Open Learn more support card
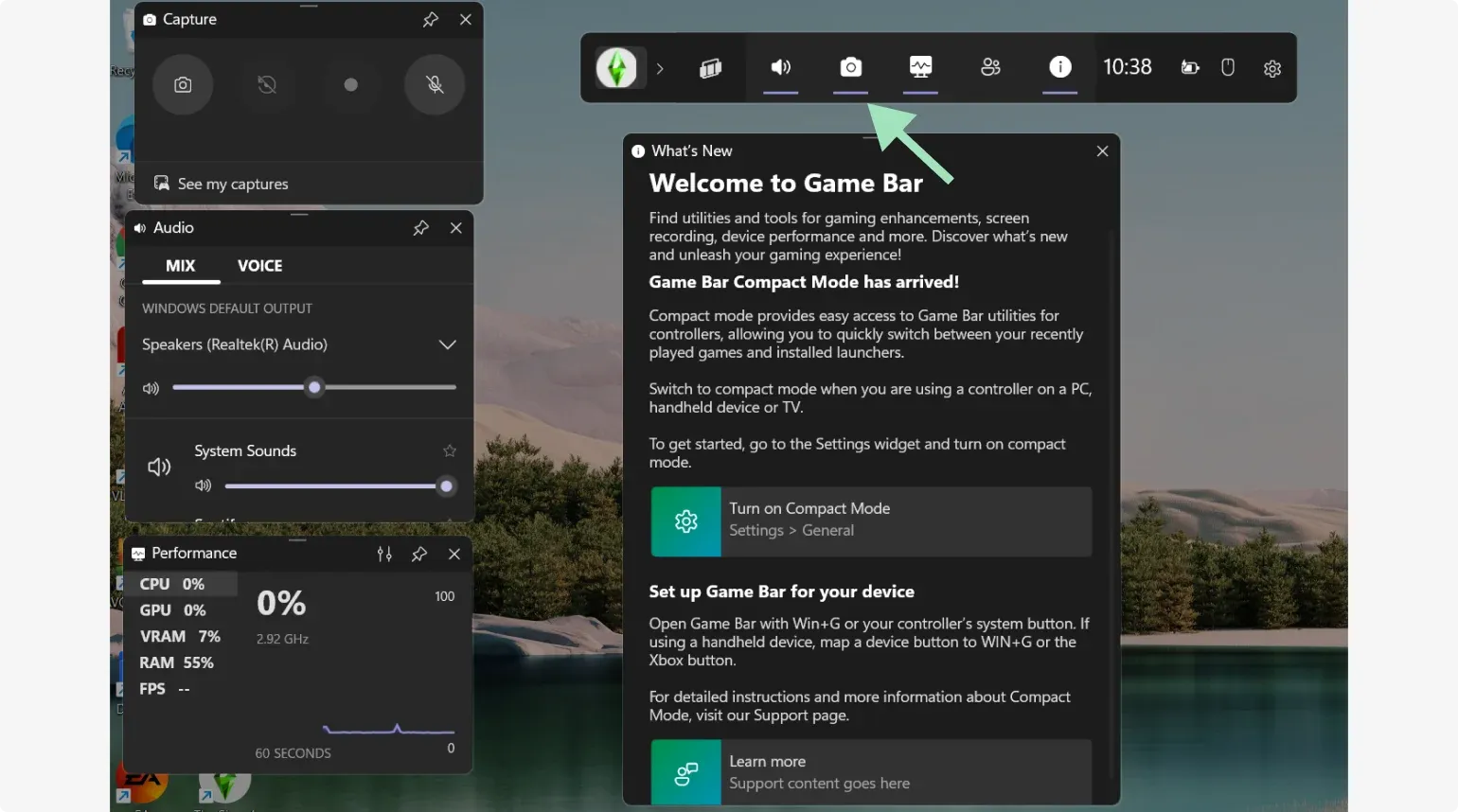This screenshot has height=812, width=1458. [x=871, y=772]
